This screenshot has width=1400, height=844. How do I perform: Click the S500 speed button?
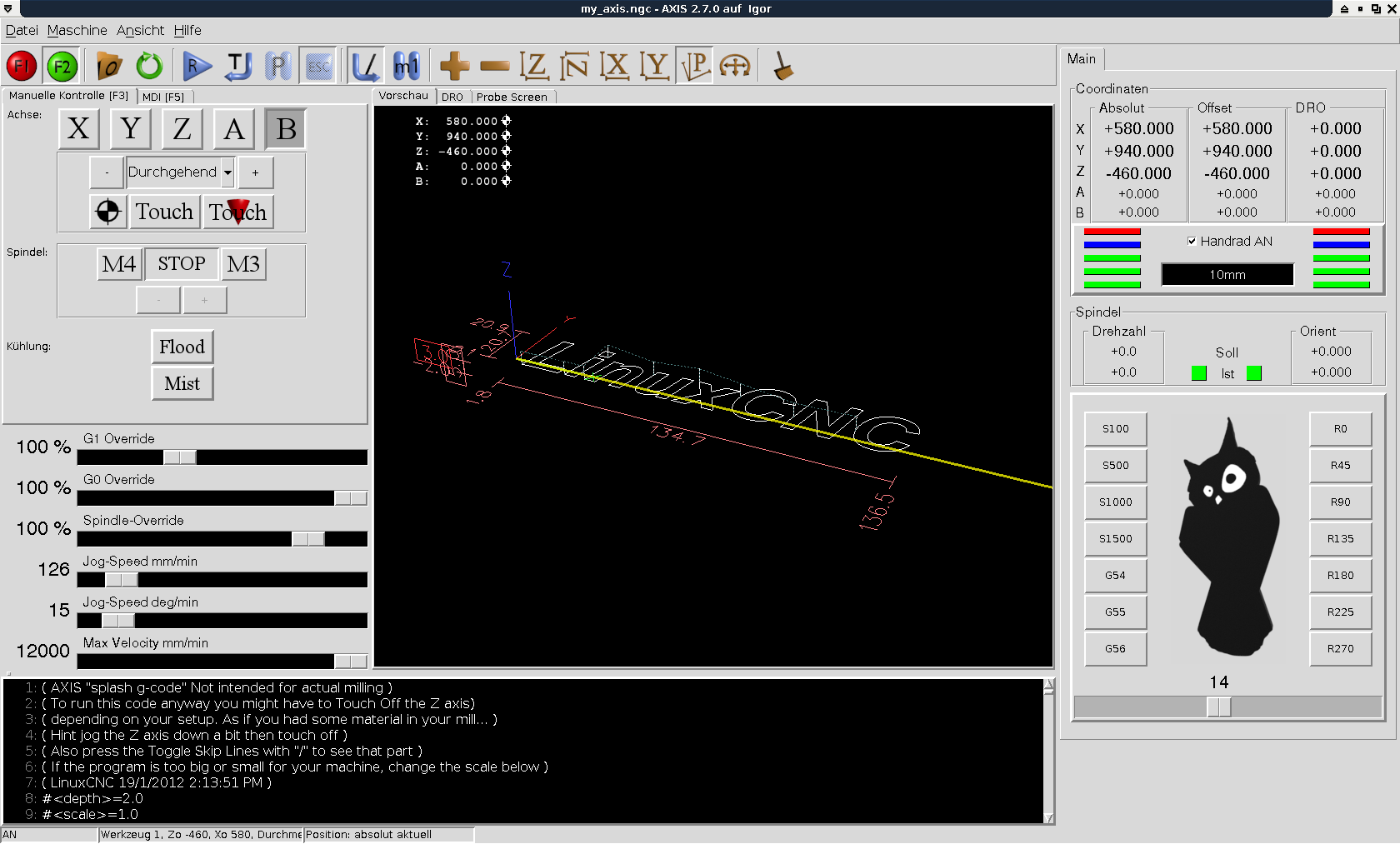point(1115,466)
